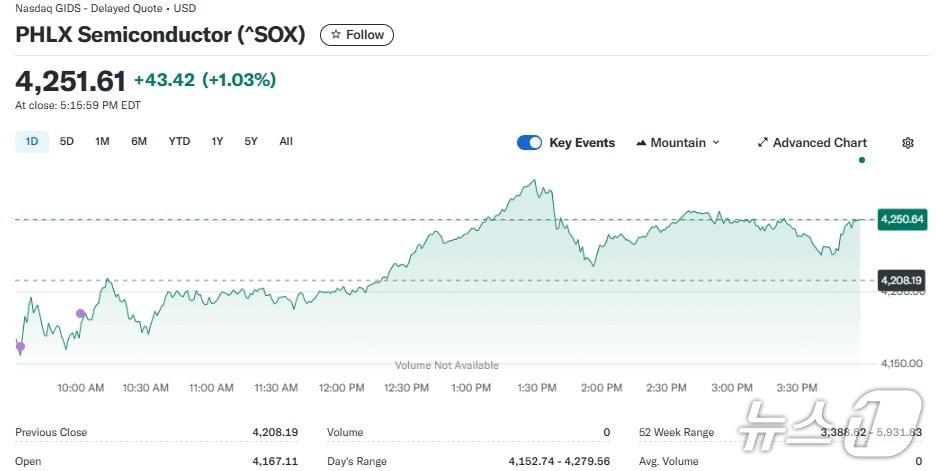The height and width of the screenshot is (471, 936).
Task: Click the star icon in Follow
Action: [x=335, y=35]
